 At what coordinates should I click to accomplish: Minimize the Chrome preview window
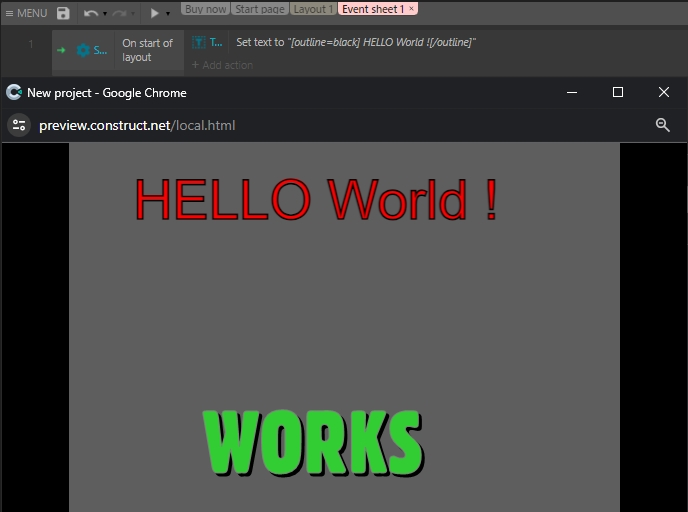point(572,92)
